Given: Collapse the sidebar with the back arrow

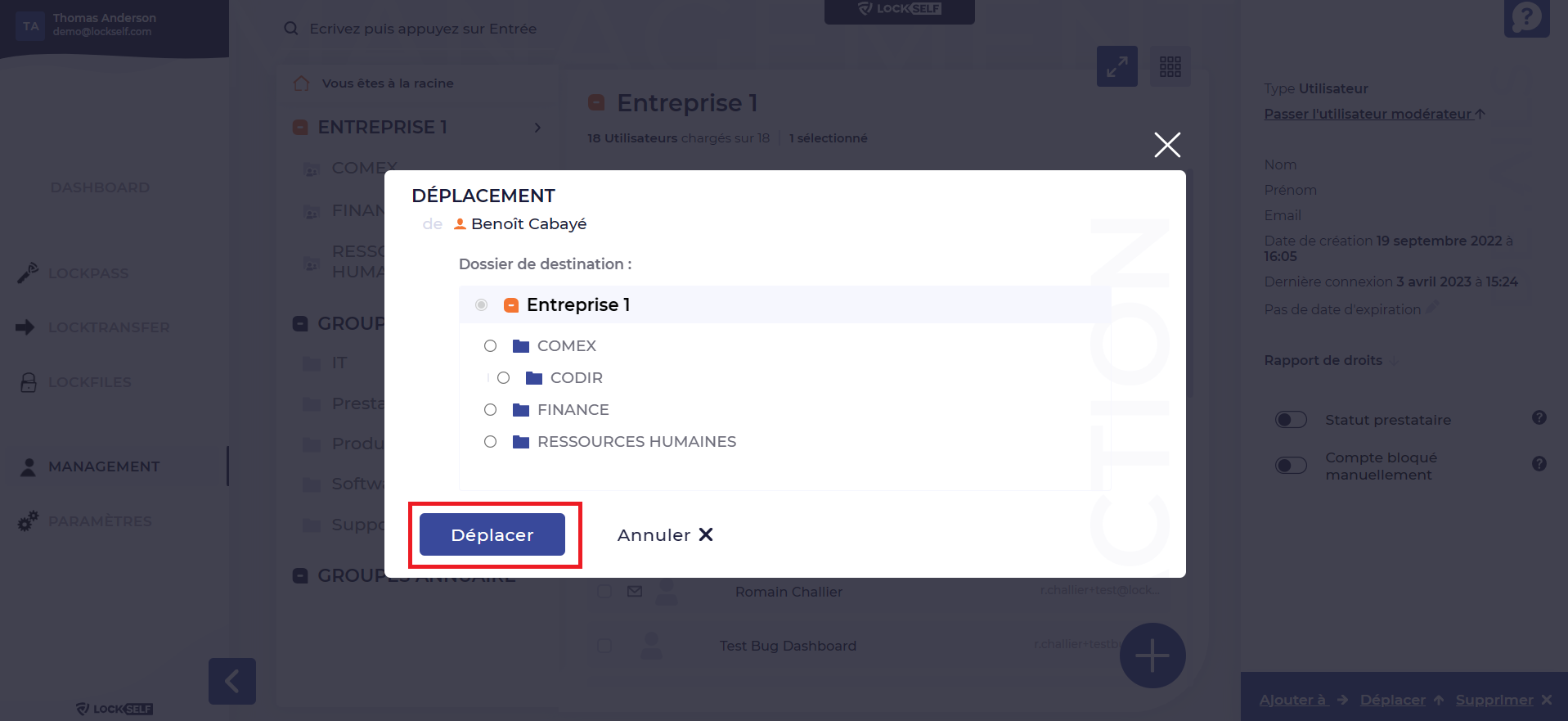Looking at the screenshot, I should pos(232,681).
